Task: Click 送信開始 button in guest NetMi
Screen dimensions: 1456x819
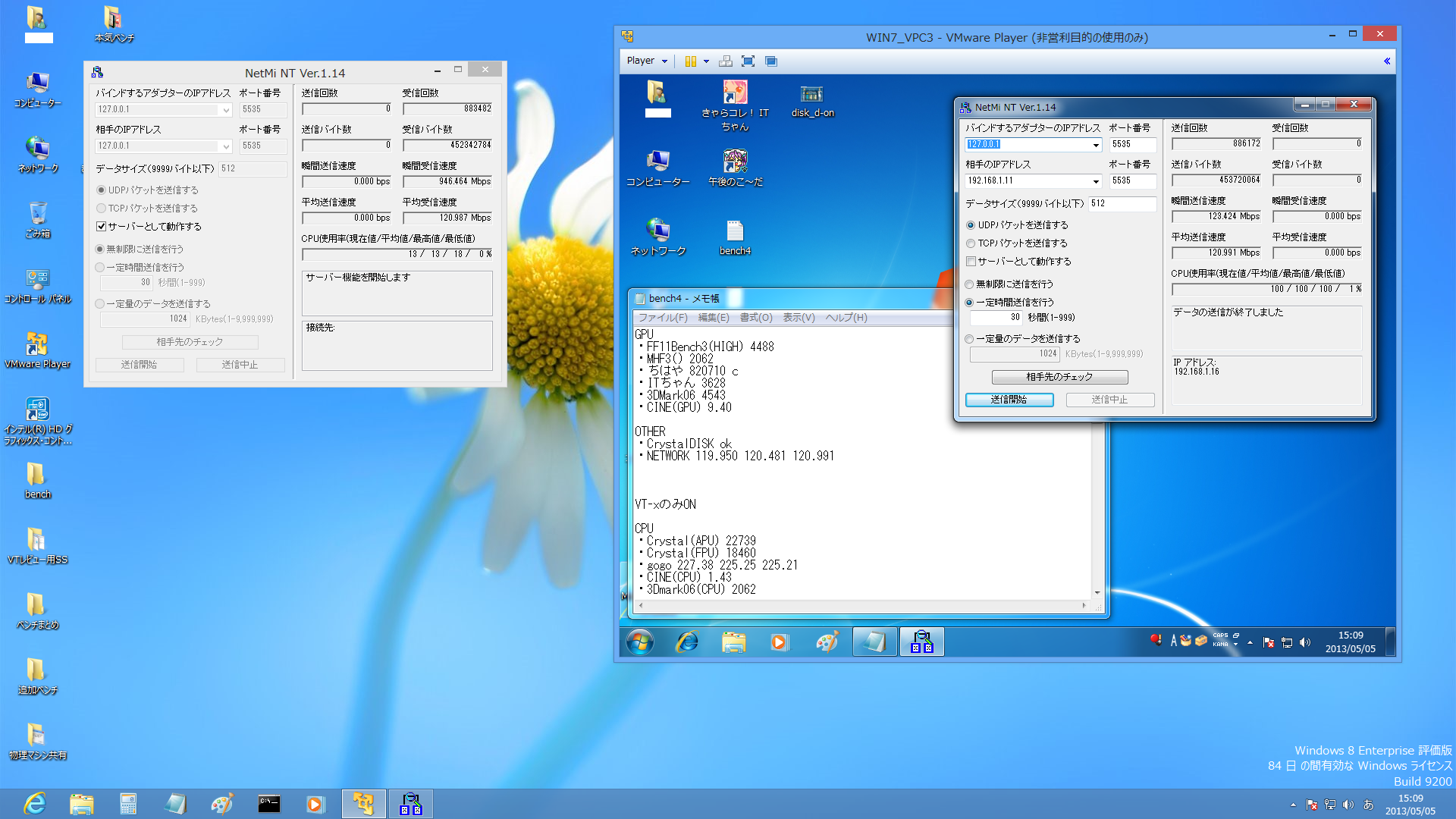Action: pos(1009,400)
